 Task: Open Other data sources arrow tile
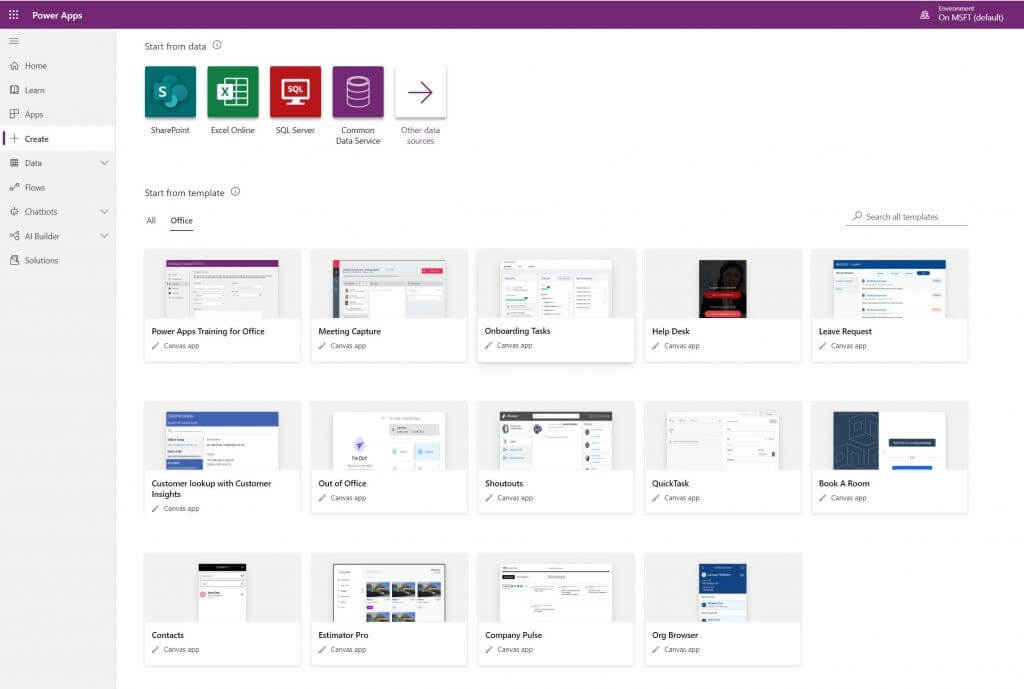point(420,92)
